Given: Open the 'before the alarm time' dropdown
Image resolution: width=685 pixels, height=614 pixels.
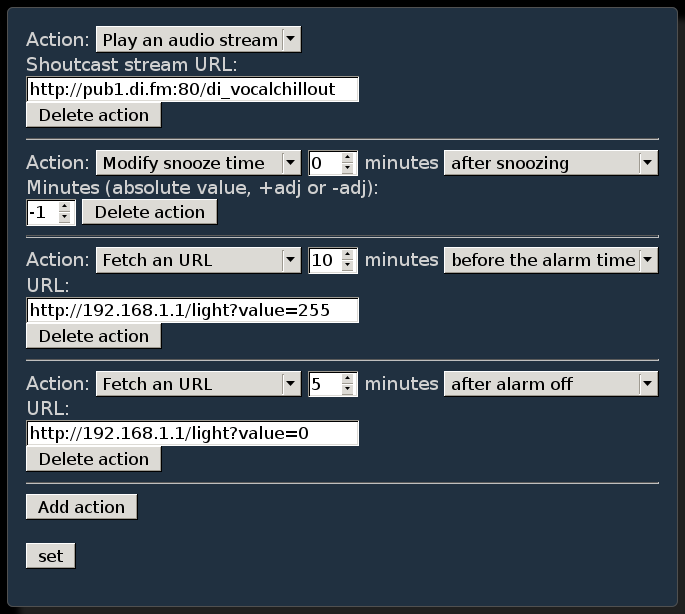Looking at the screenshot, I should 550,261.
